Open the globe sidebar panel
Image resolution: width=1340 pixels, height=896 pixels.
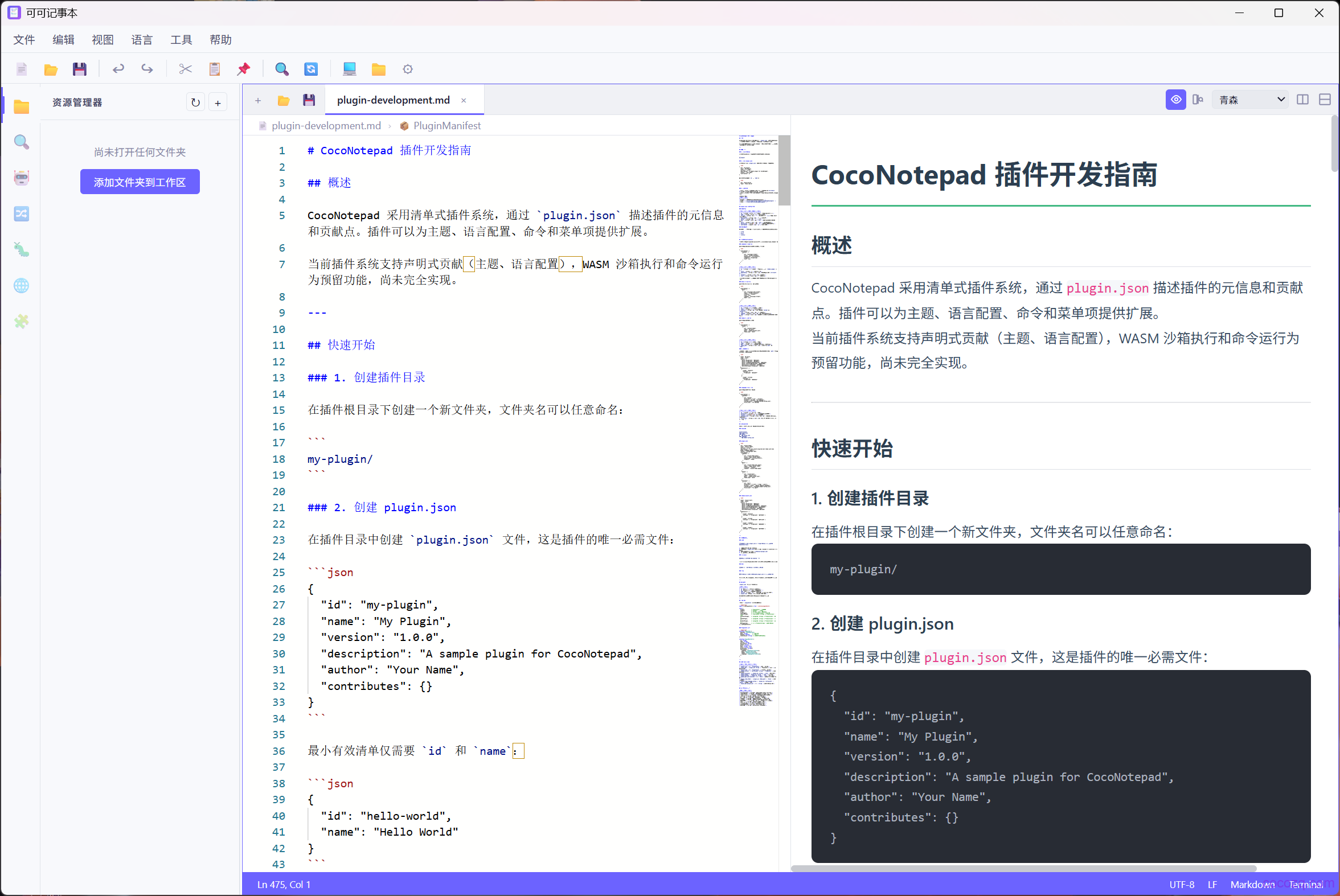(22, 285)
